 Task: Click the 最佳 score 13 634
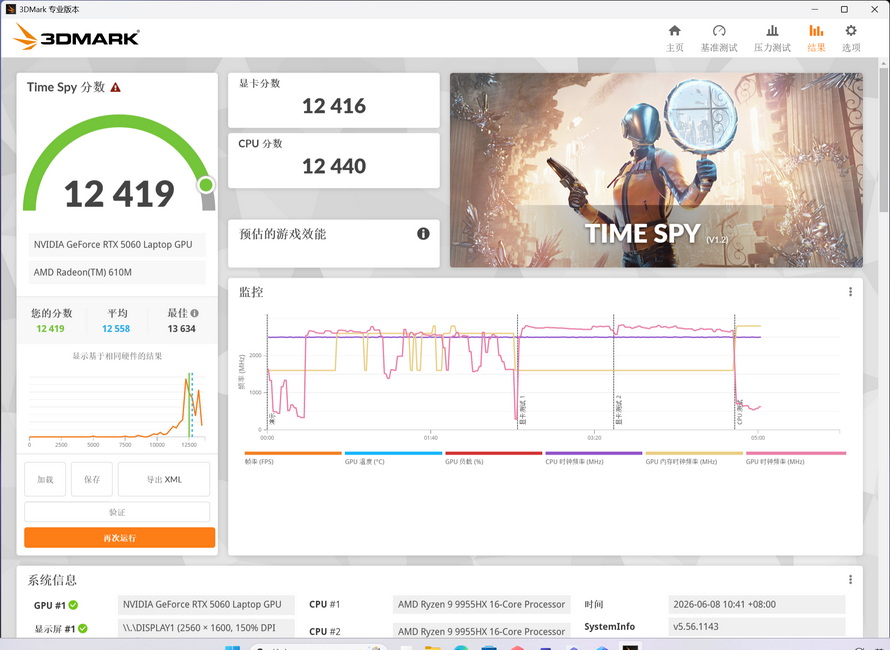pos(182,329)
